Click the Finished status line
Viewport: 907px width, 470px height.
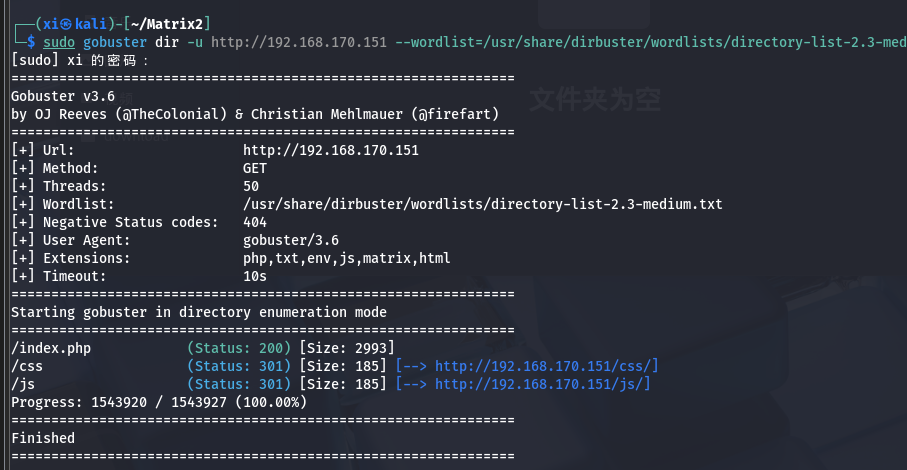(43, 438)
